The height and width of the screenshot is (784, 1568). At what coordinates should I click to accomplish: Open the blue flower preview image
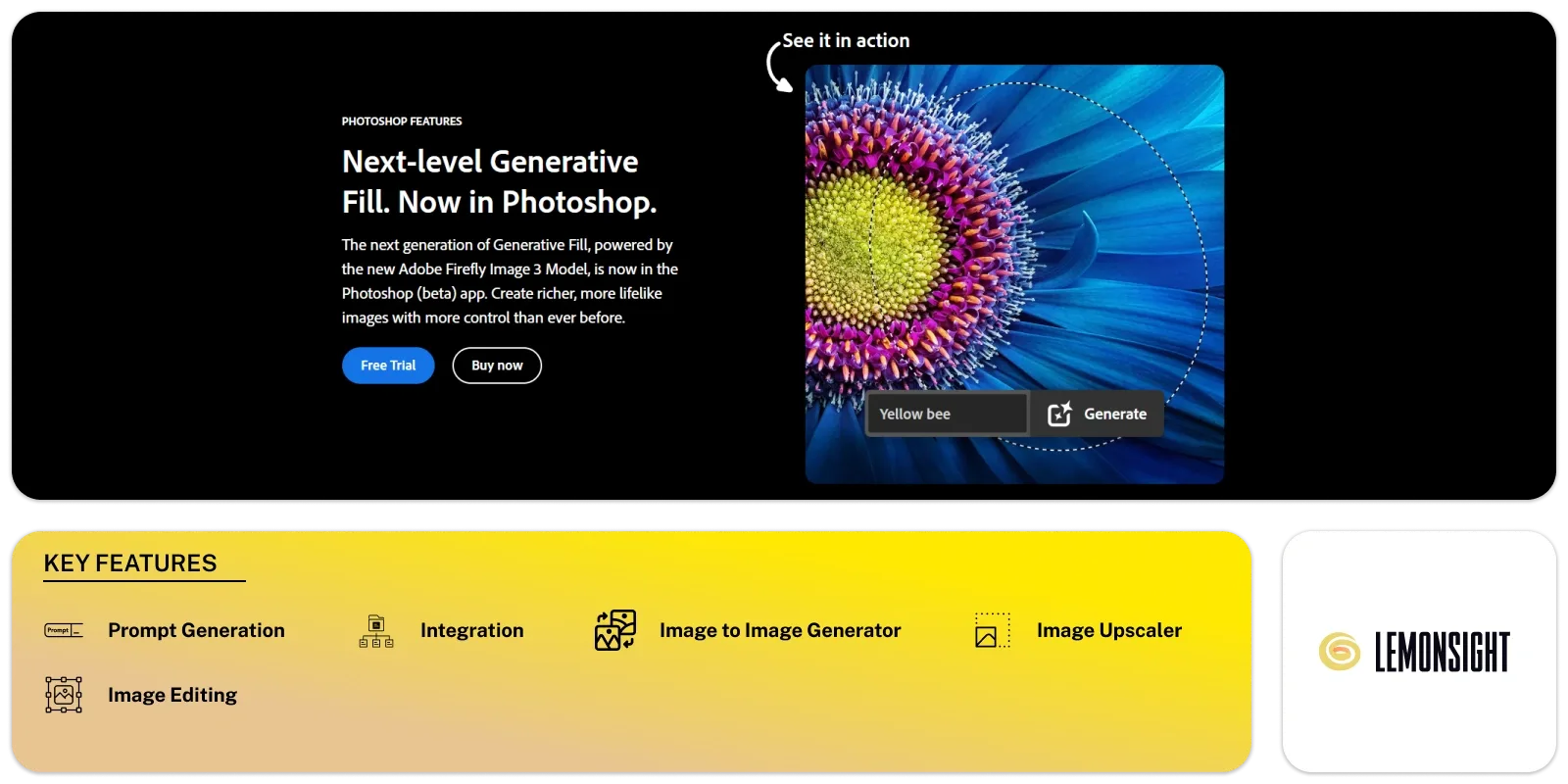click(1014, 274)
